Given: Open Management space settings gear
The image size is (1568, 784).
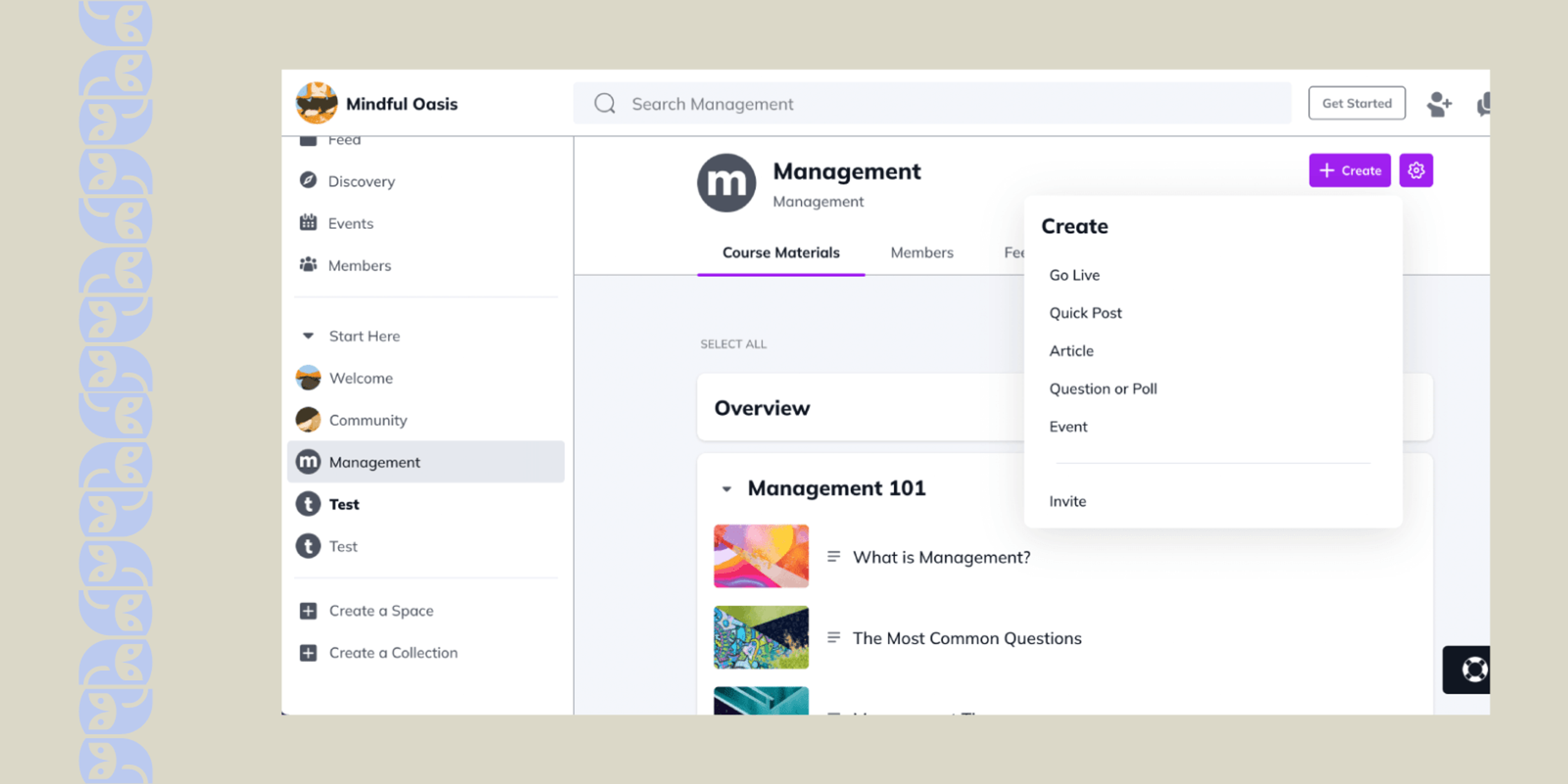Looking at the screenshot, I should click(1416, 170).
